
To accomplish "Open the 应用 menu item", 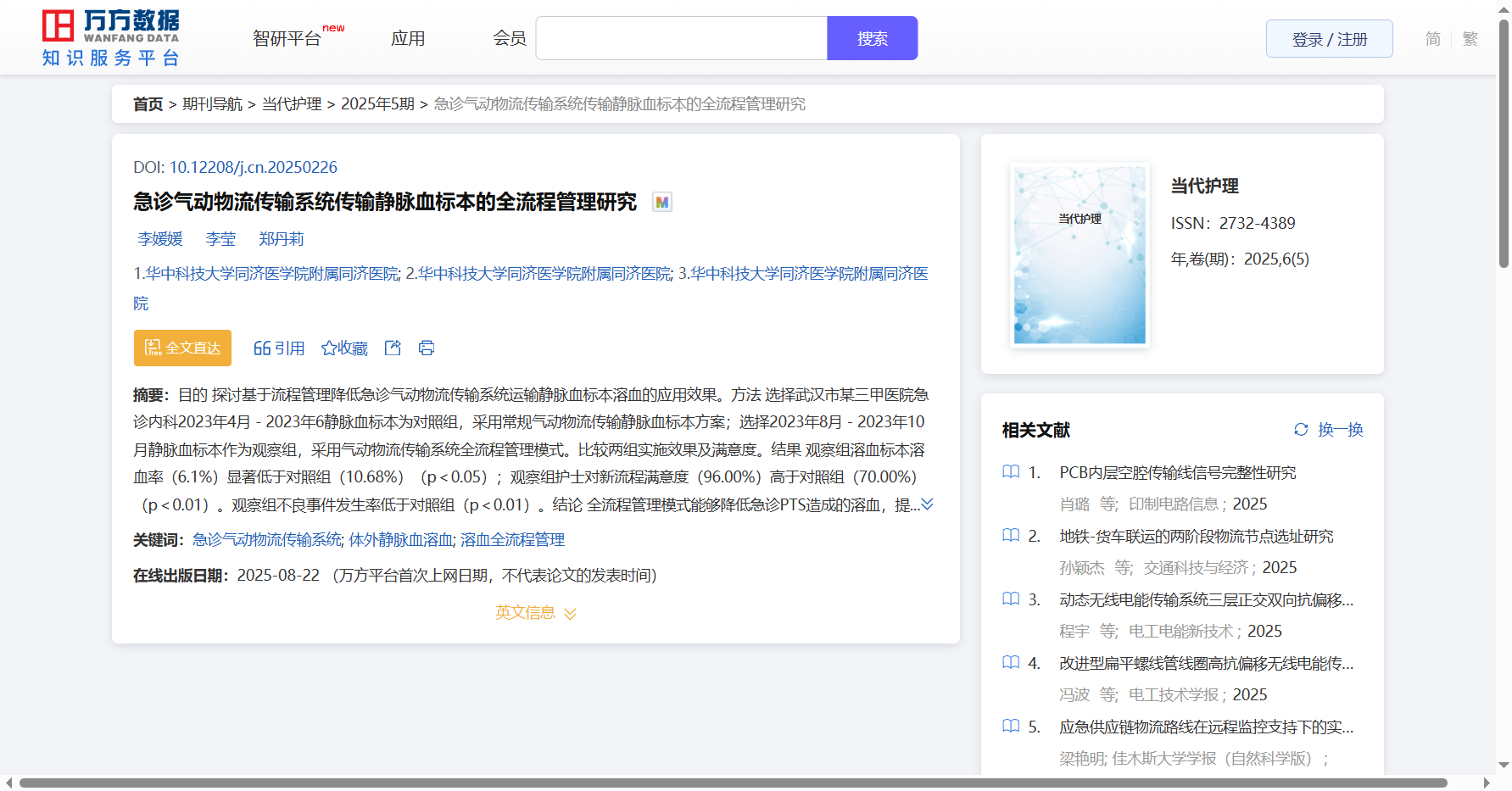I will click(408, 39).
